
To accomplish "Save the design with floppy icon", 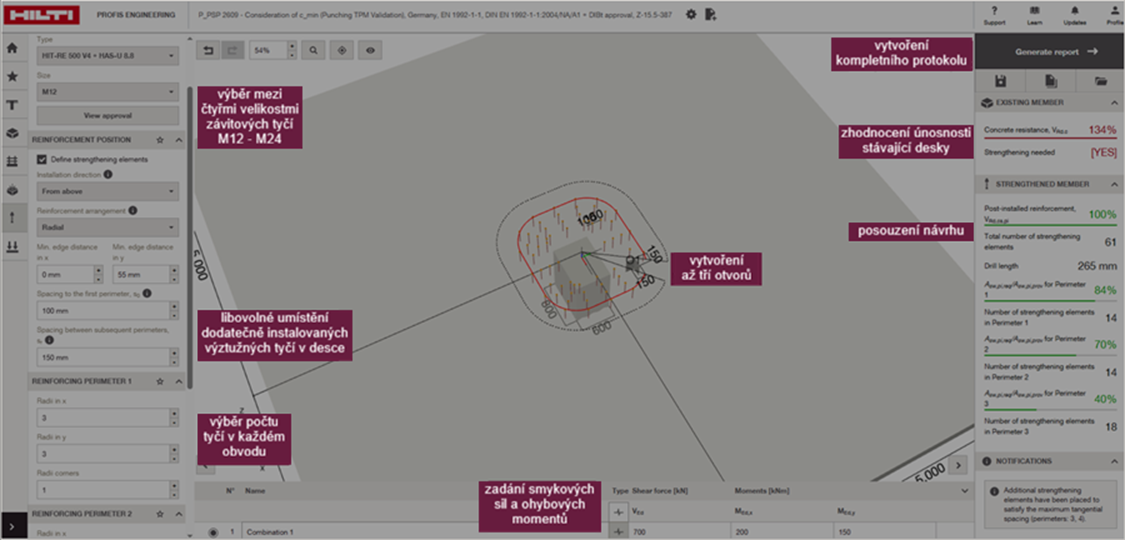I will click(x=999, y=81).
